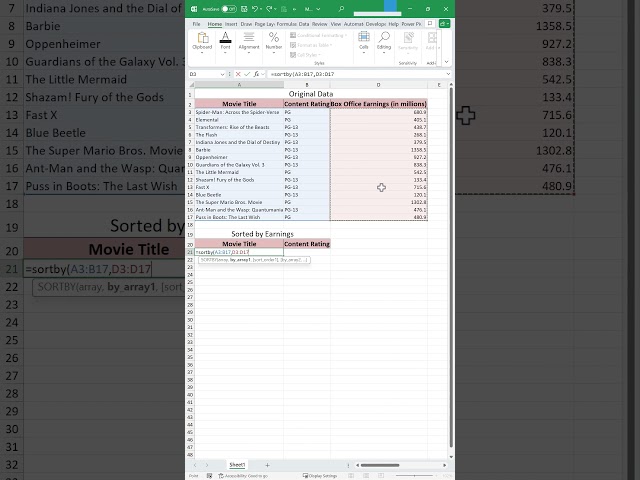Open the Help ribbon tab
This screenshot has height=480, width=640.
[393, 24]
